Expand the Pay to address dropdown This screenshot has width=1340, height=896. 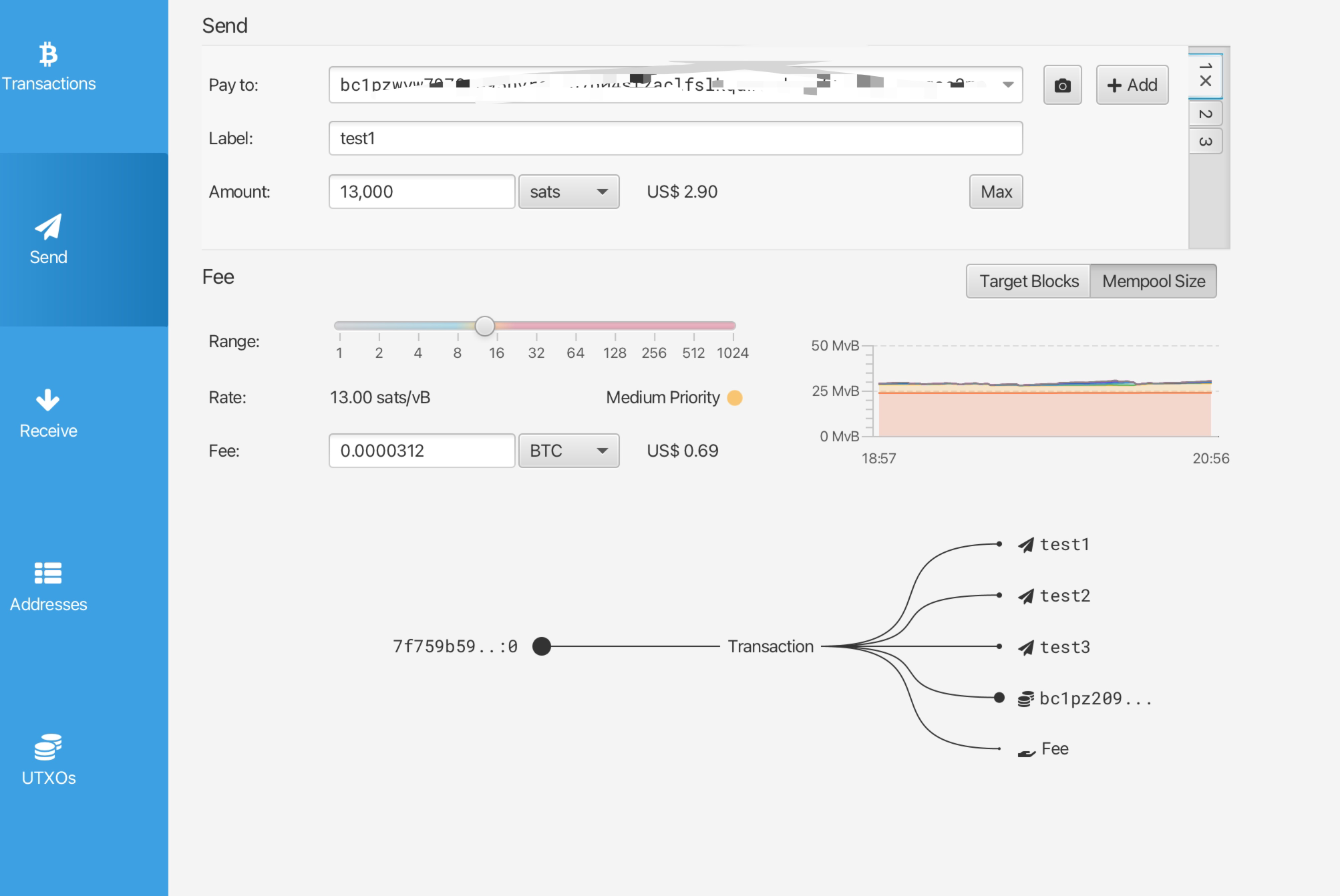point(1008,85)
